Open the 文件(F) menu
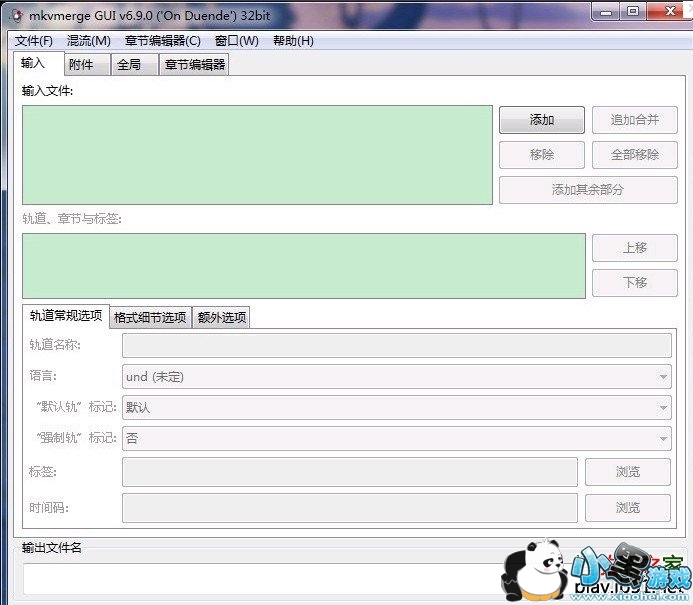The image size is (693, 605). [34, 41]
